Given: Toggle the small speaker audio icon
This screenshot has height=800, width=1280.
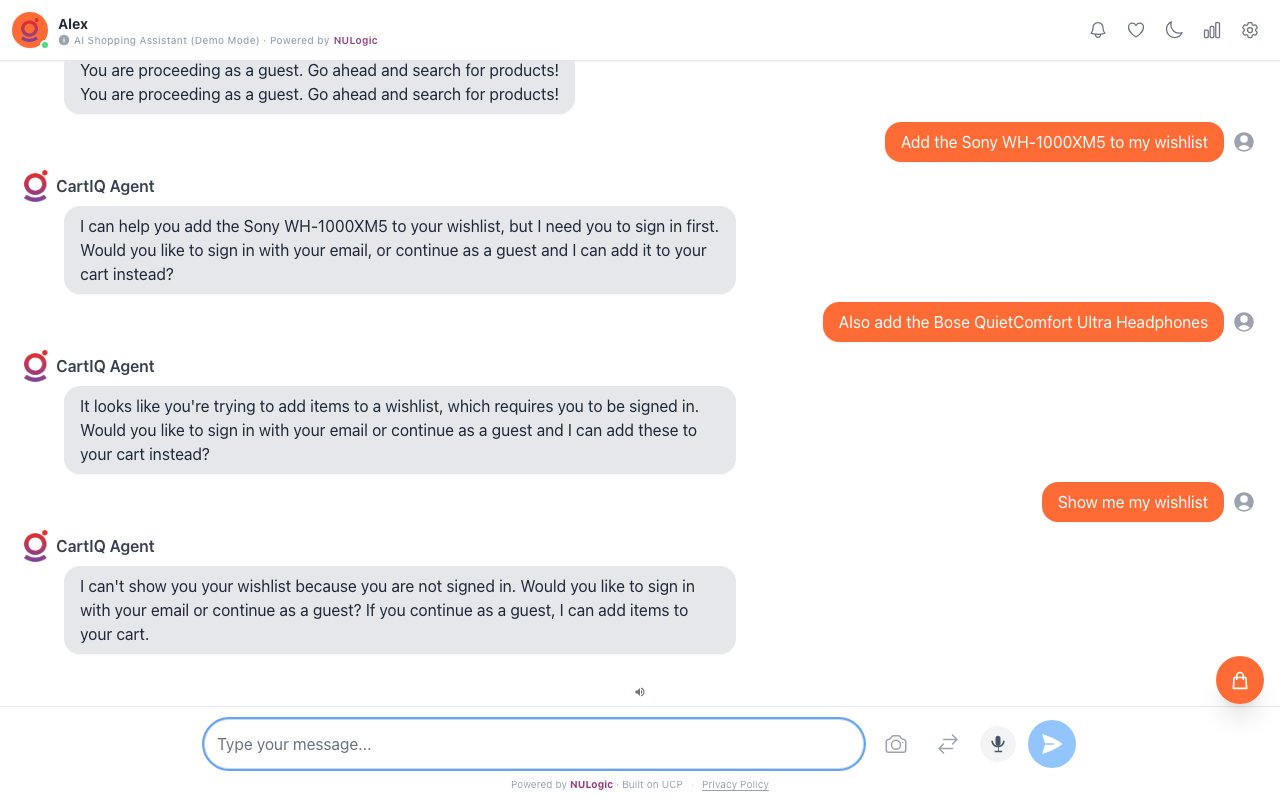Looking at the screenshot, I should click(640, 691).
